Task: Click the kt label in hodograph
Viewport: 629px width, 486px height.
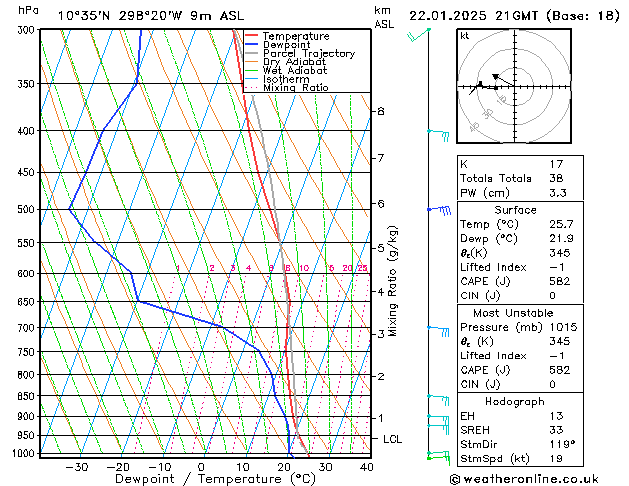Action: (x=465, y=36)
